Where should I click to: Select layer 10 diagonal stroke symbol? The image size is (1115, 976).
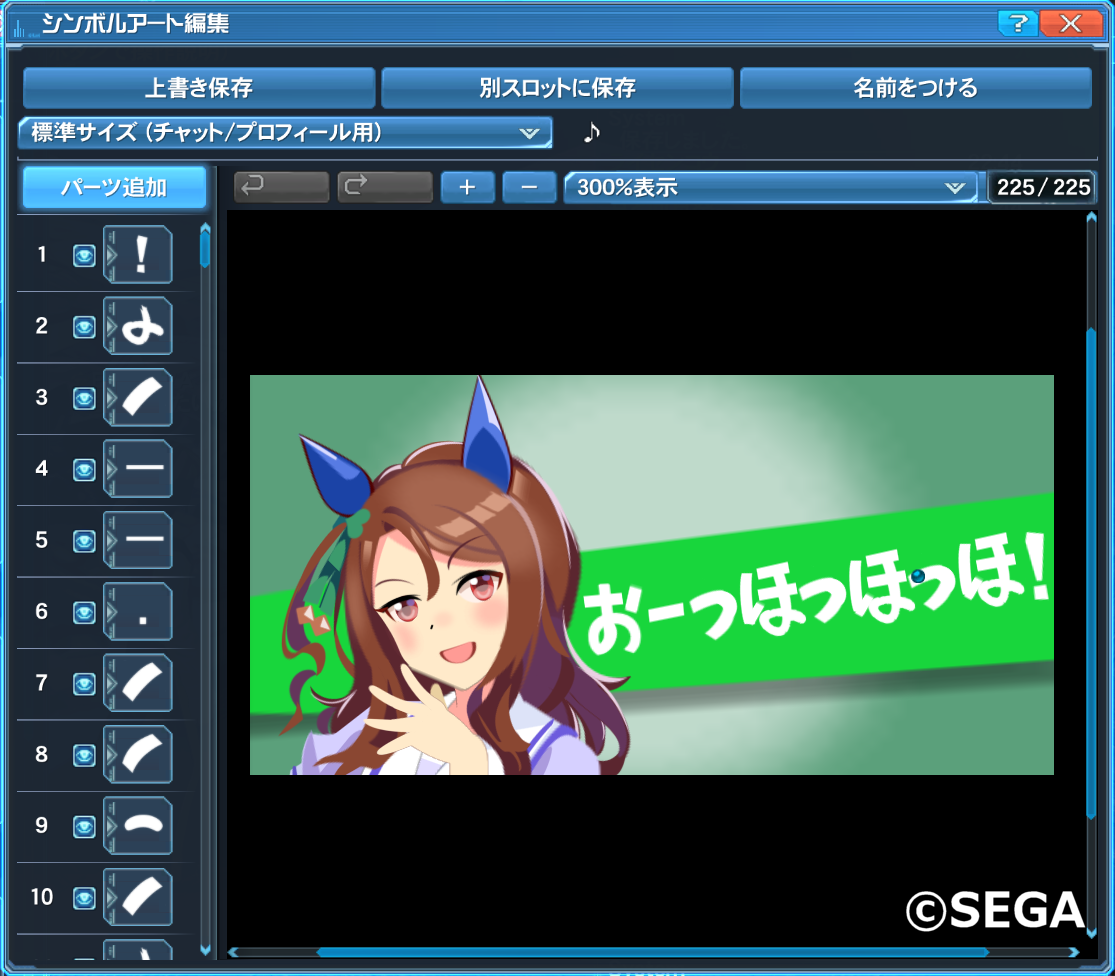(x=138, y=897)
